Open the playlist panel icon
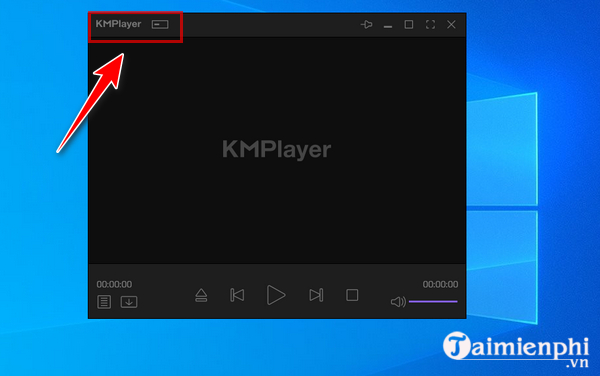This screenshot has height=376, width=600. 104,302
